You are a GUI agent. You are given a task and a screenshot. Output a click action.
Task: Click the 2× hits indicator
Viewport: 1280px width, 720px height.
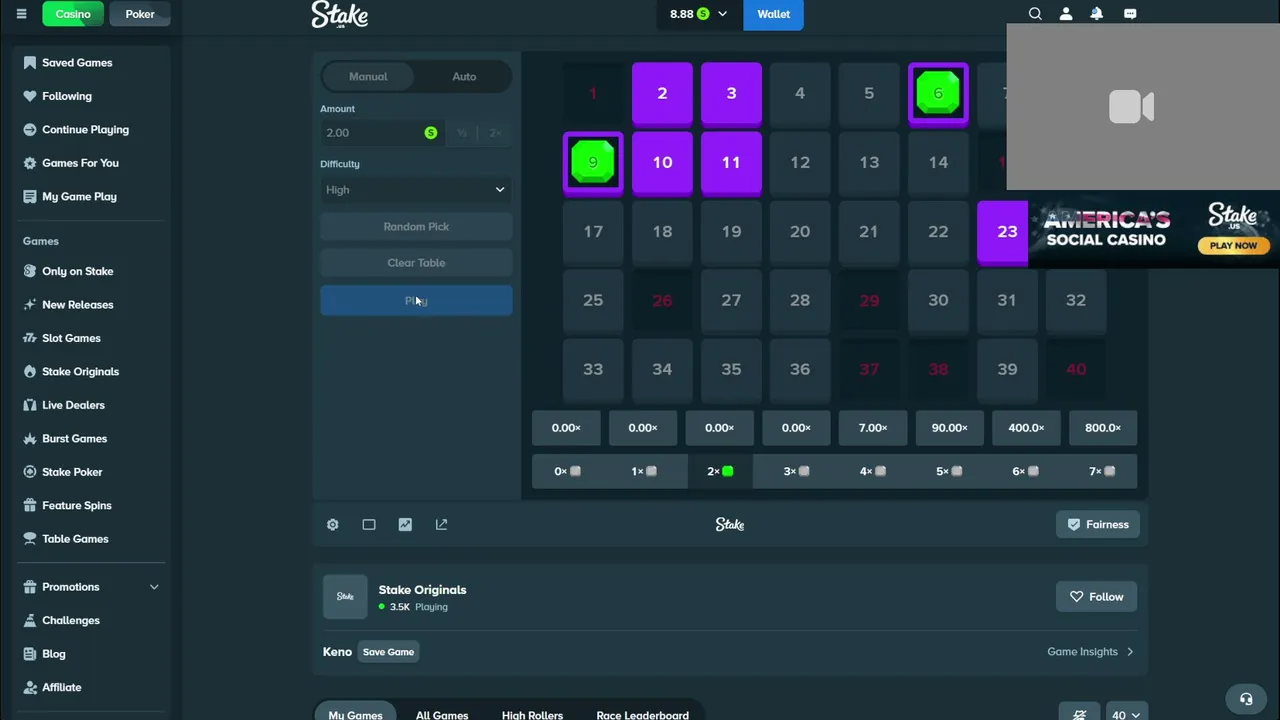point(720,471)
